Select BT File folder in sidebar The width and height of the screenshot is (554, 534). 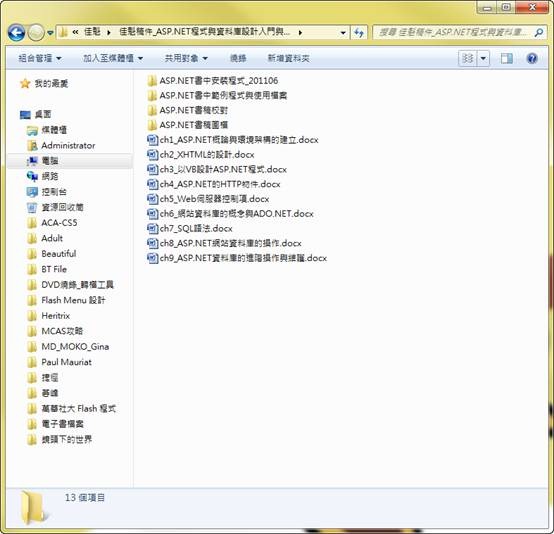click(47, 269)
